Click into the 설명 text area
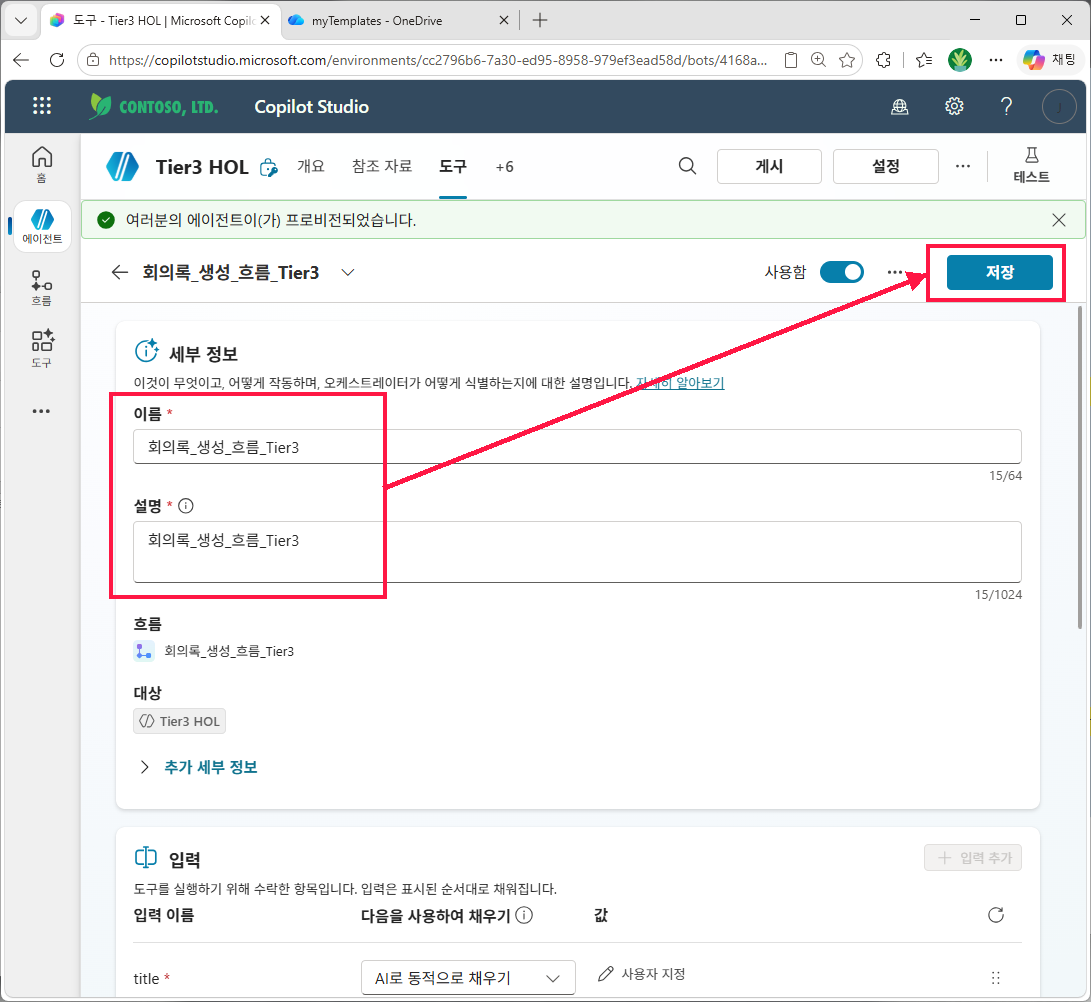The image size is (1091, 1002). coord(577,552)
